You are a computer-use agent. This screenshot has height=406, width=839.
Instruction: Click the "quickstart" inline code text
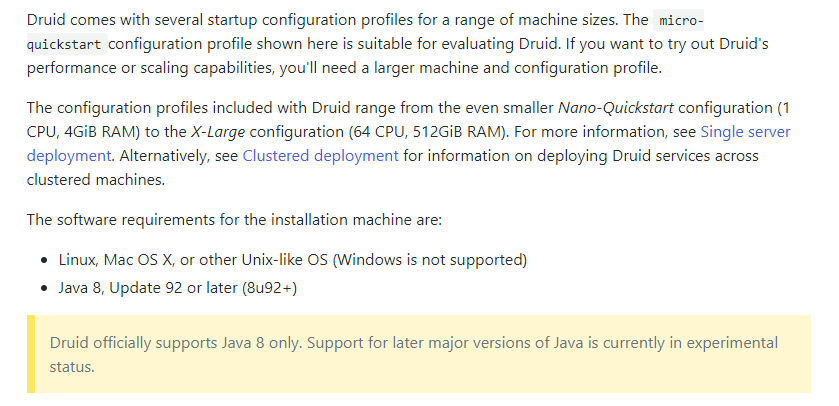click(x=67, y=44)
